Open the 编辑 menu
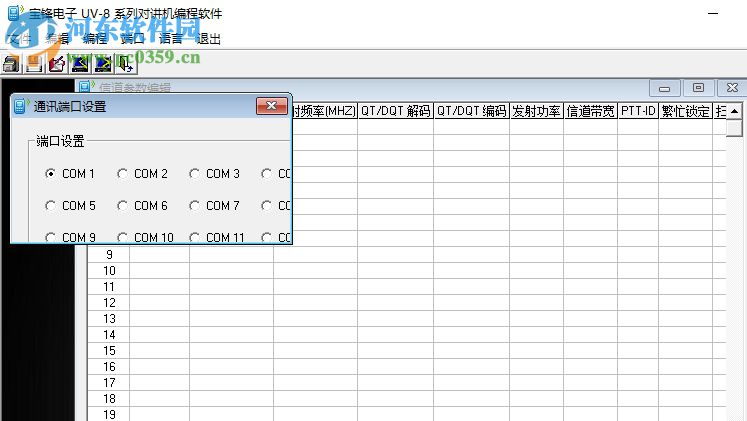 point(57,39)
